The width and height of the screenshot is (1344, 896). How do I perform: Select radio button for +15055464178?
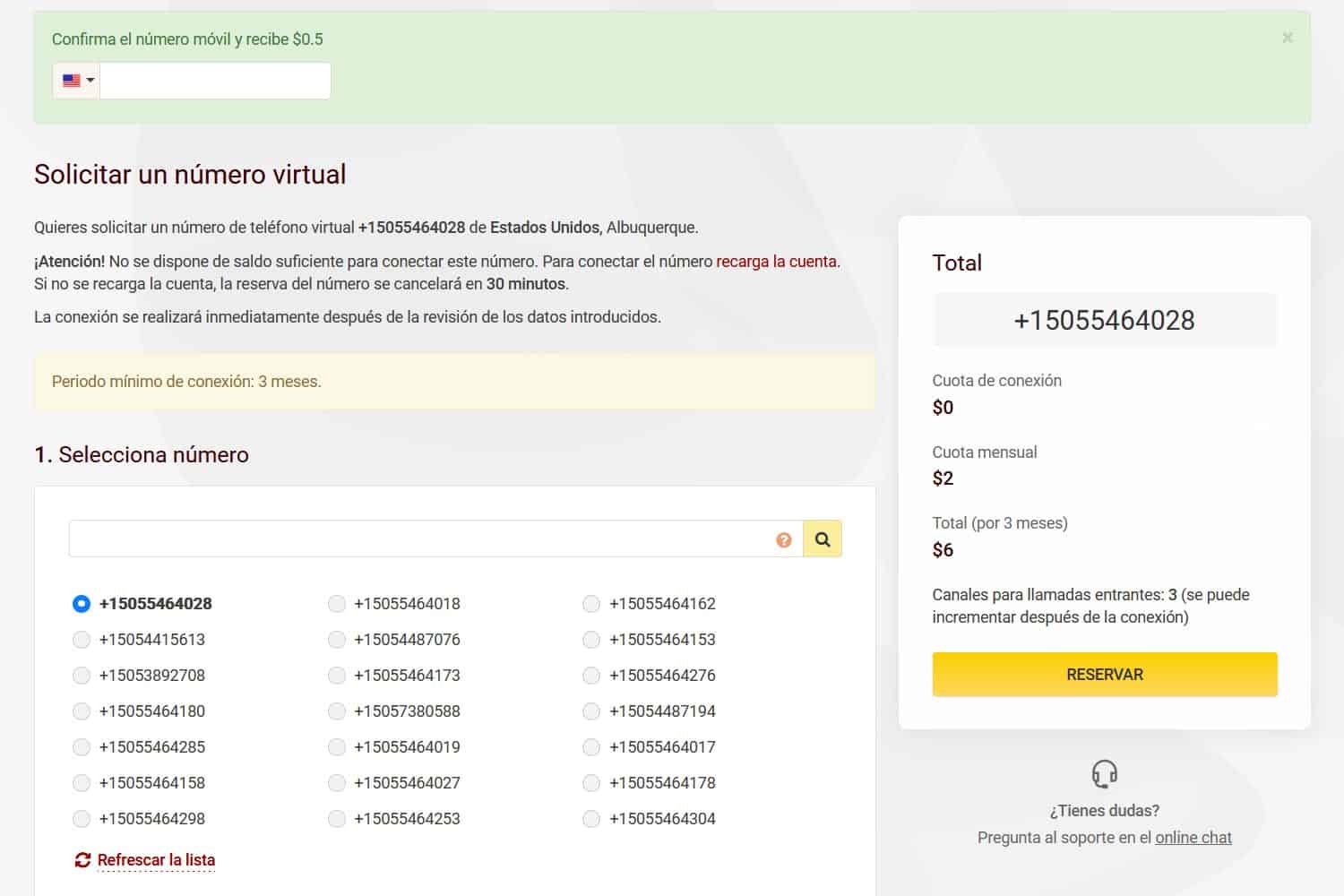click(591, 783)
